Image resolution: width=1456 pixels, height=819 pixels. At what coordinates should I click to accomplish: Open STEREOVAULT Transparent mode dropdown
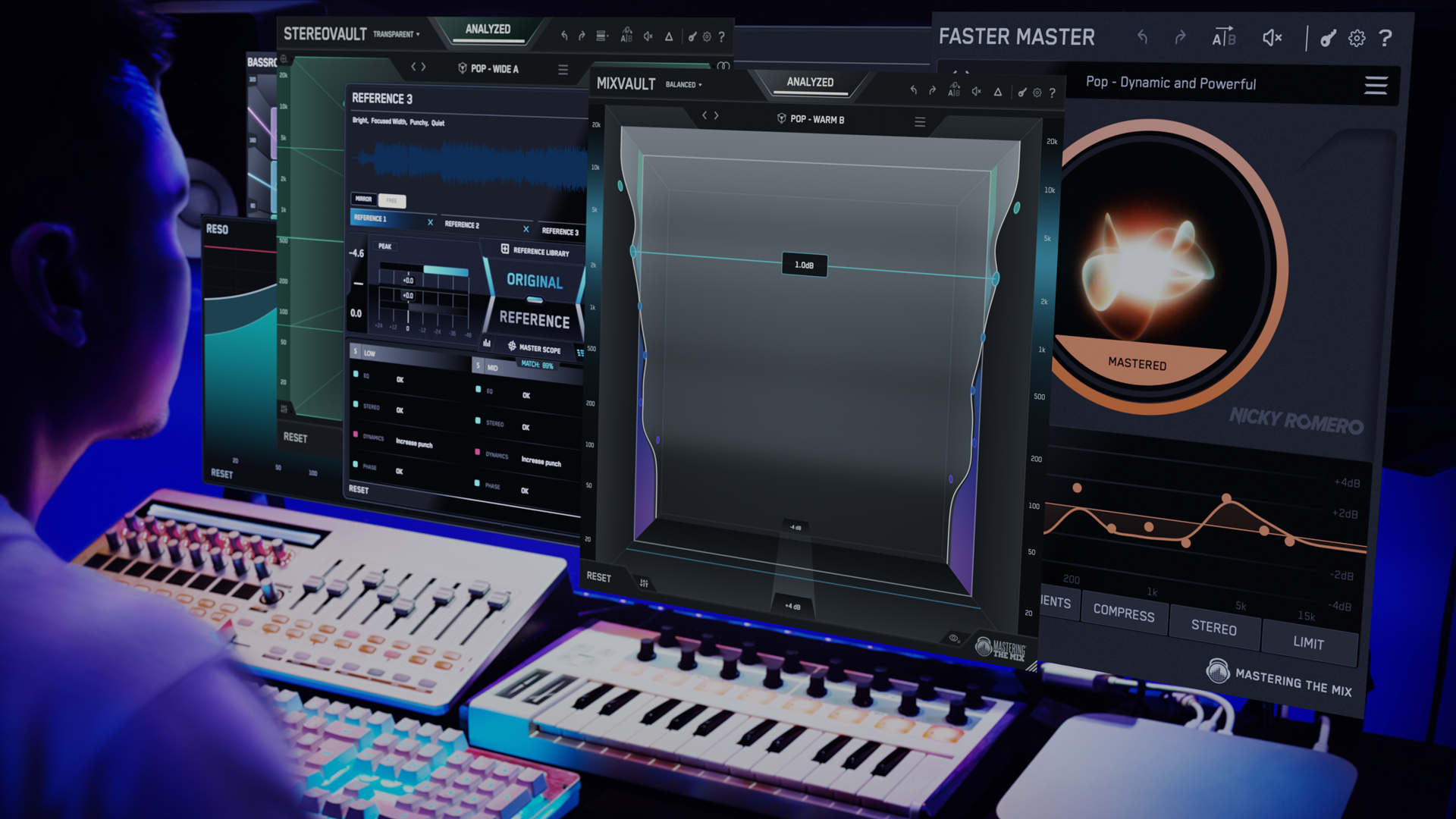pyautogui.click(x=396, y=34)
